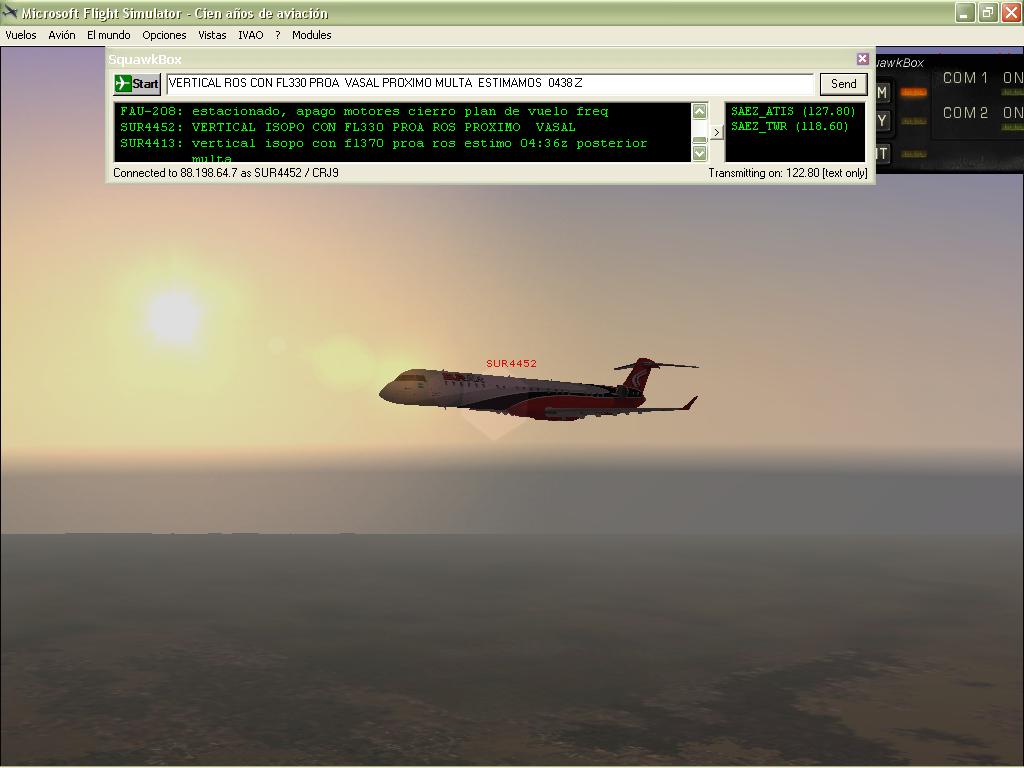Click the SUR4413 chat message line
Viewport: 1024px width, 768px height.
tap(383, 143)
